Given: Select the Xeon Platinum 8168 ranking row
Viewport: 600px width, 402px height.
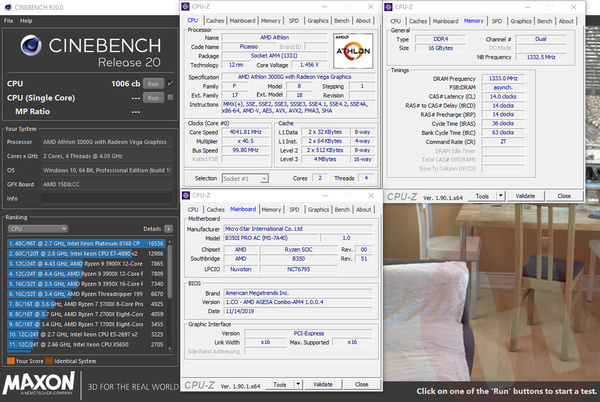Looking at the screenshot, I should 86,243.
